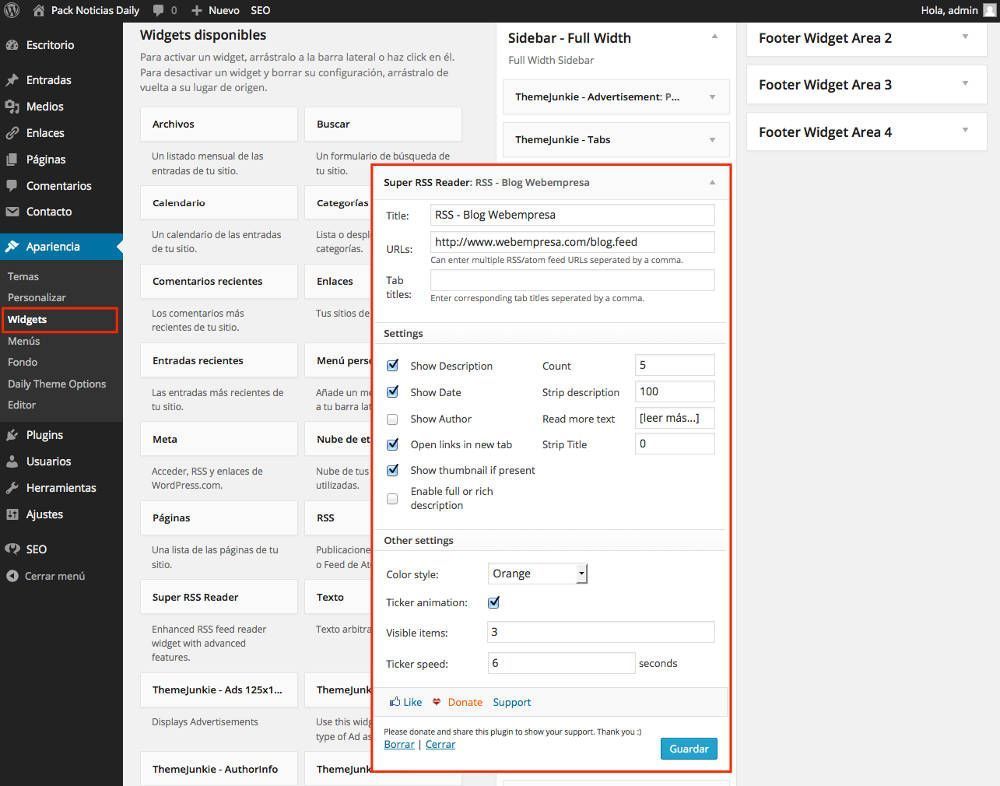This screenshot has width=1000, height=786.
Task: Click the Cerrar link
Action: pyautogui.click(x=440, y=745)
